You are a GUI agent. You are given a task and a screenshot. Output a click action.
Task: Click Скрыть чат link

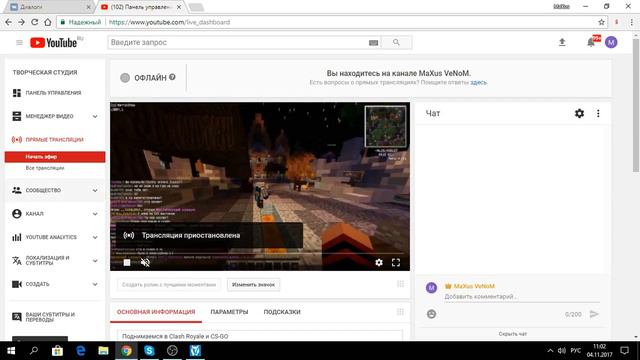[x=513, y=334]
